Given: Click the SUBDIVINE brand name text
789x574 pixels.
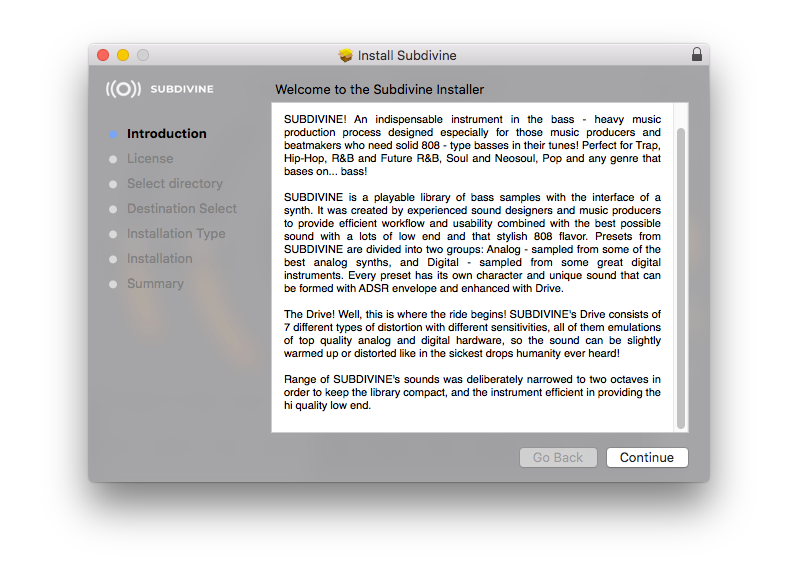Looking at the screenshot, I should pos(182,89).
